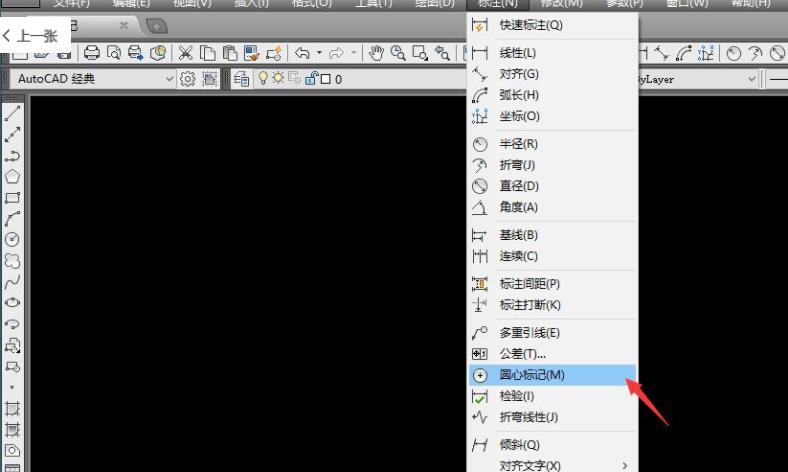This screenshot has width=788, height=472.
Task: Select the Polyline tool
Action: pos(13,155)
